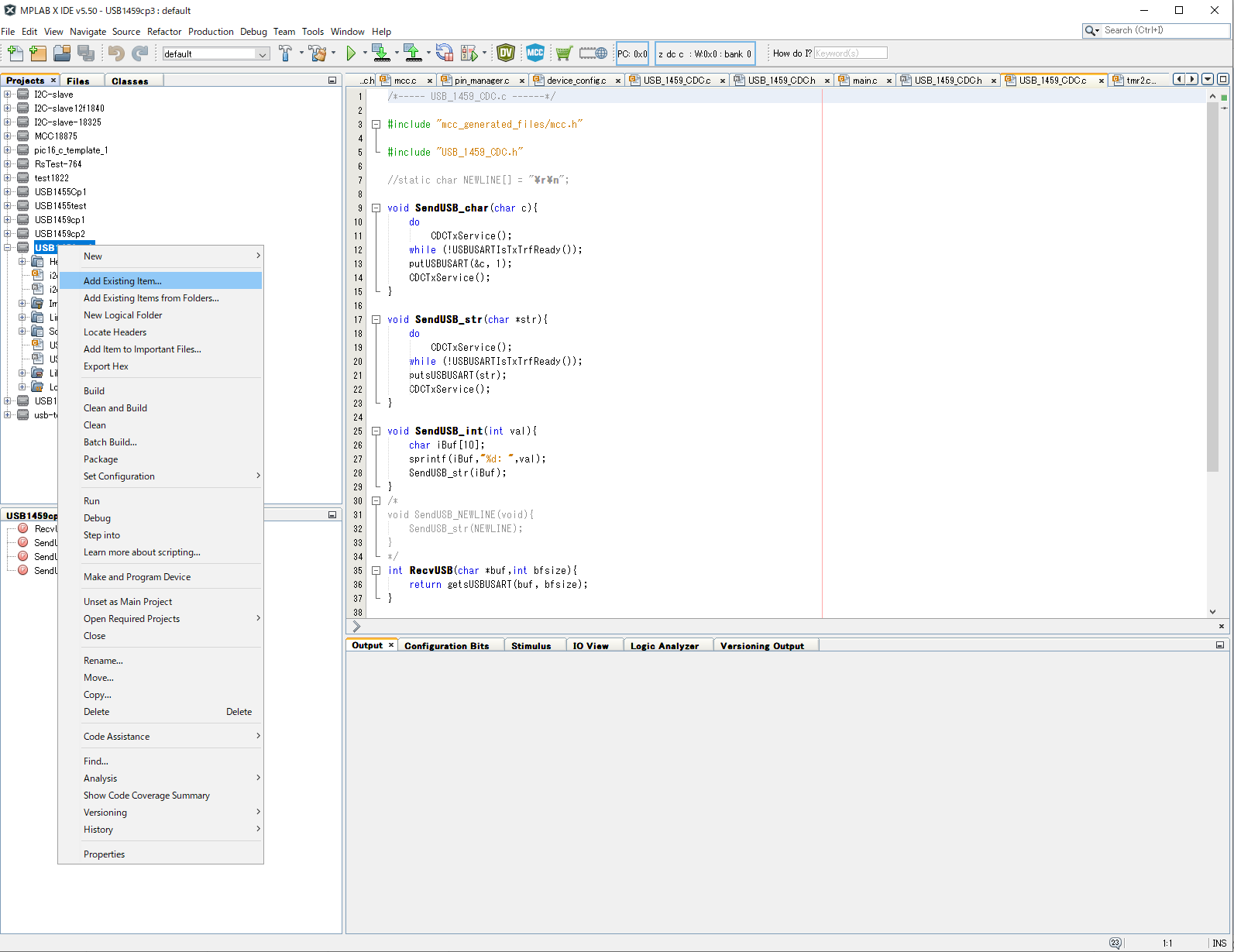Collapse the RecvUSB function fold
Screen dimensions: 1234x952
pos(376,571)
